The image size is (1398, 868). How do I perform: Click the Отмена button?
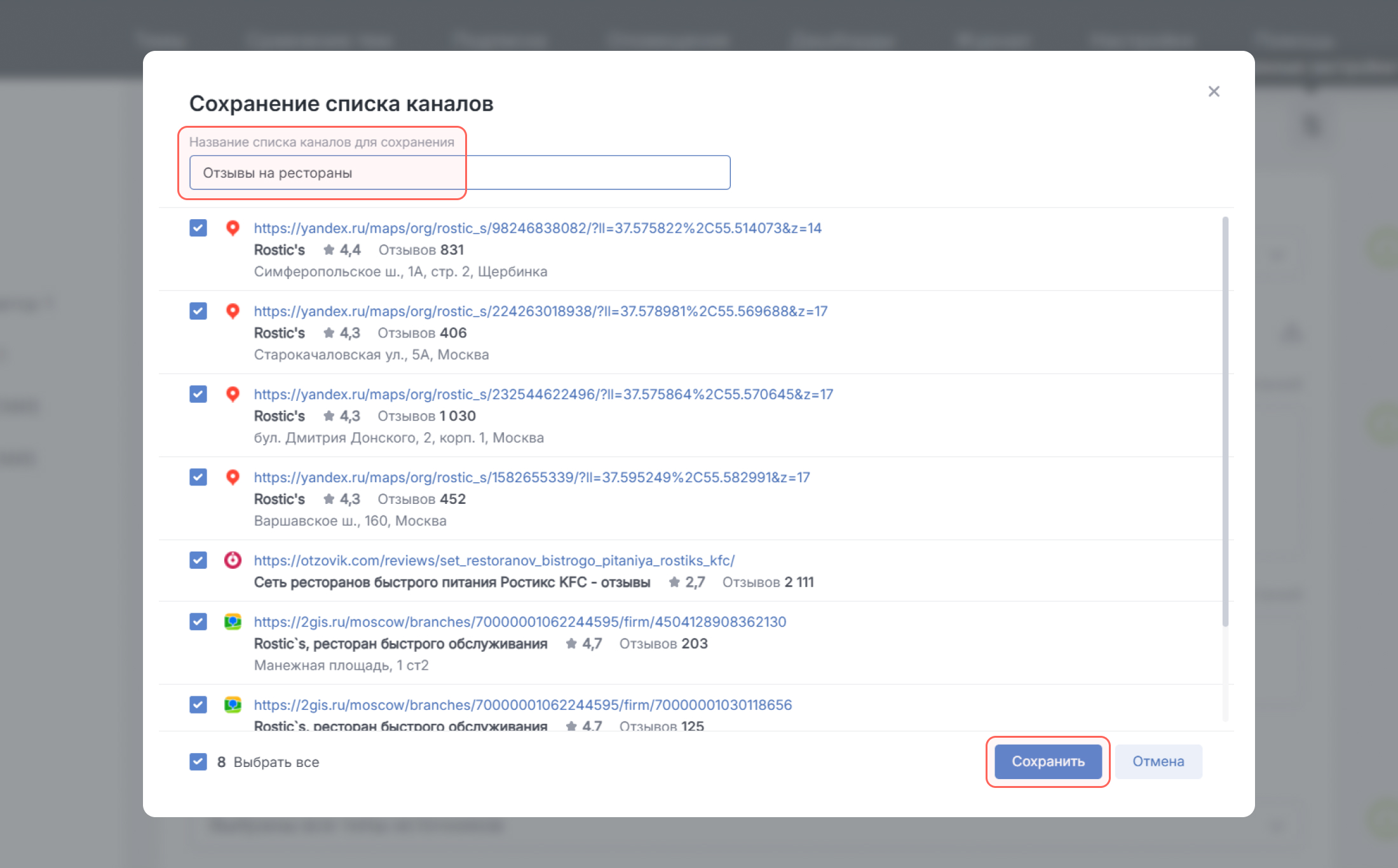1158,761
